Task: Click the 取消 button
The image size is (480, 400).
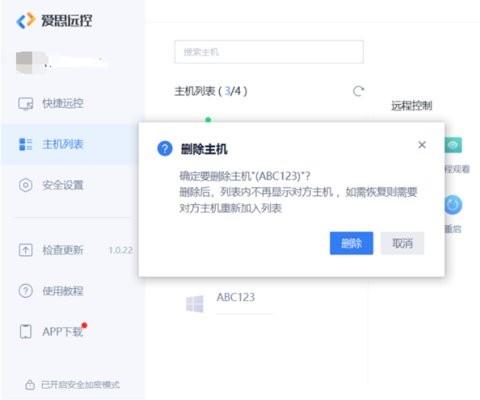Action: click(x=402, y=243)
